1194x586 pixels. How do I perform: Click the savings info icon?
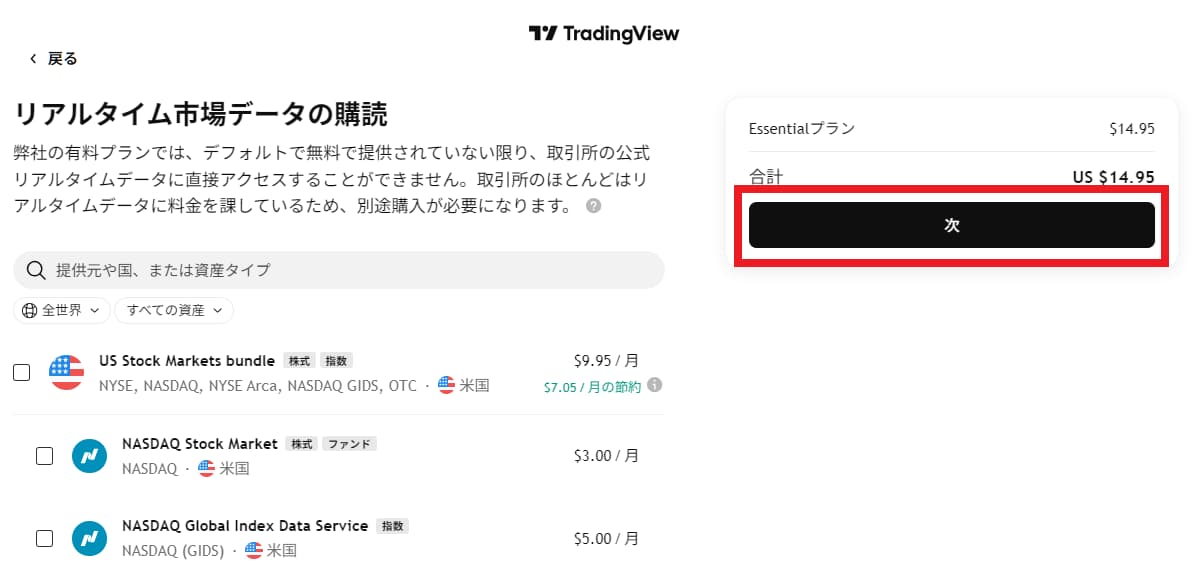(654, 385)
